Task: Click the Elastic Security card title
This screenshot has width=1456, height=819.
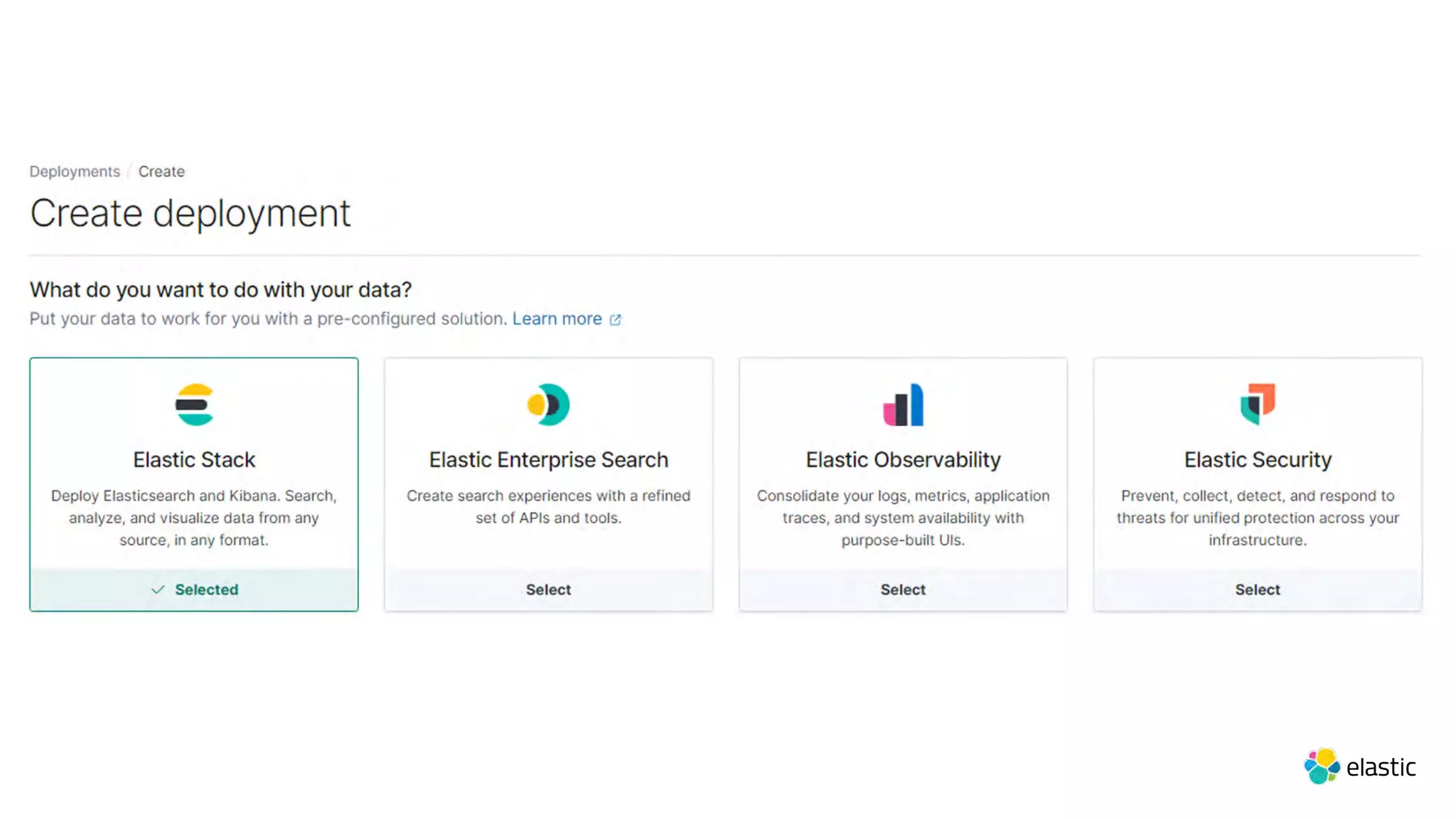Action: click(1258, 460)
